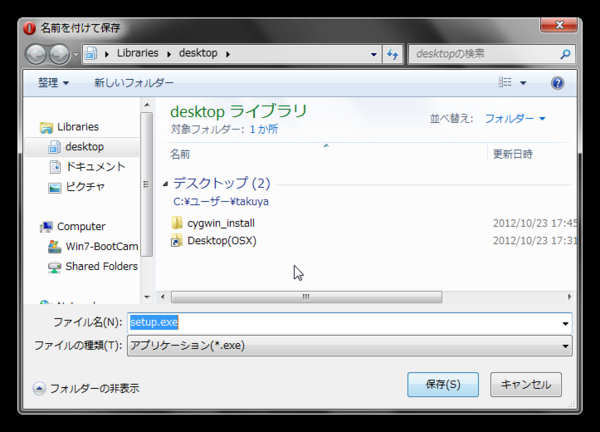Sort by 名前 column header
Viewport: 600px width, 432px height.
pyautogui.click(x=180, y=154)
